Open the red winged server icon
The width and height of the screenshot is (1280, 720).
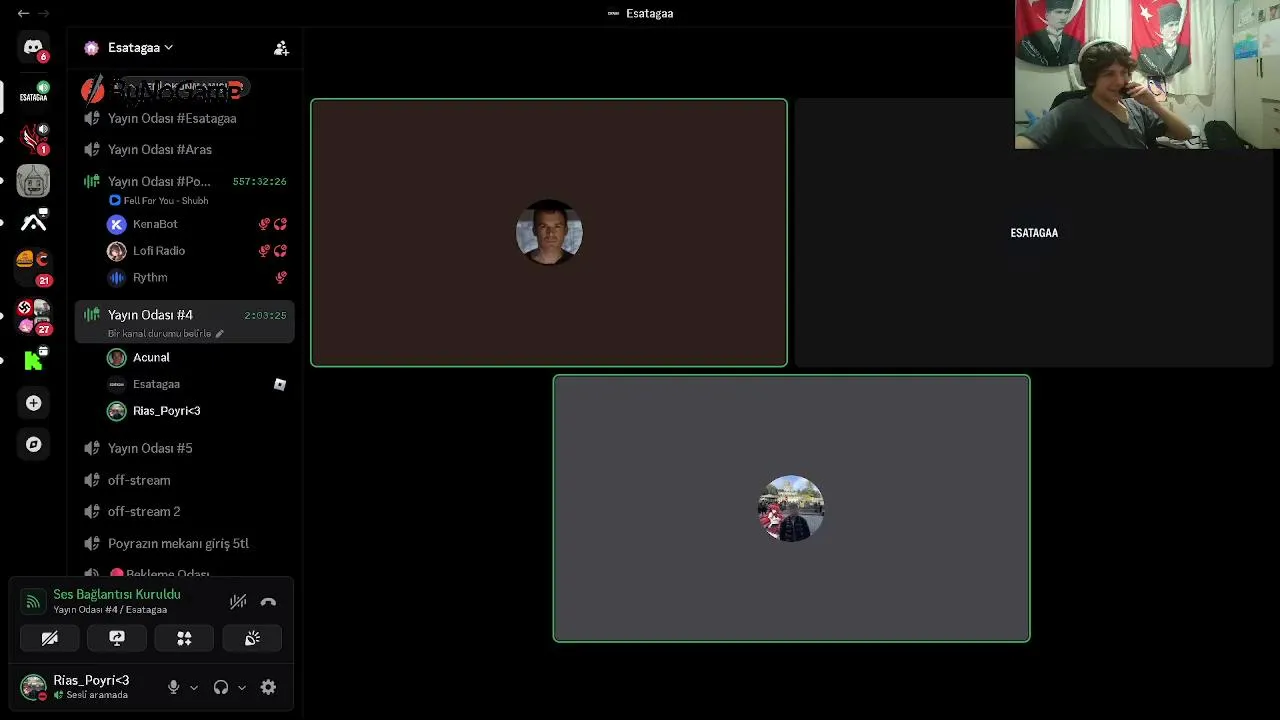coord(33,138)
